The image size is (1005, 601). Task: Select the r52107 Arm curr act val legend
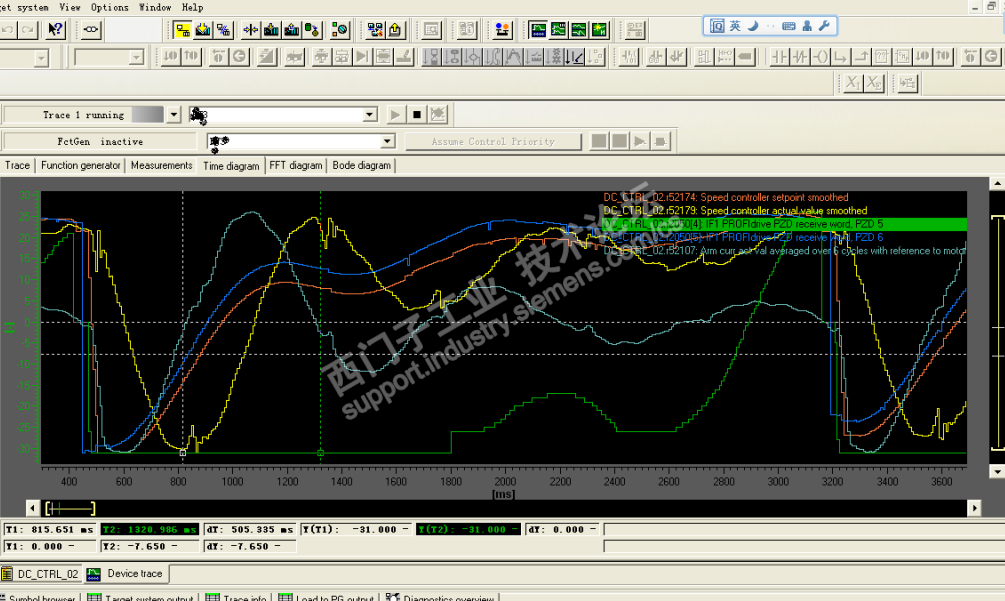[784, 251]
